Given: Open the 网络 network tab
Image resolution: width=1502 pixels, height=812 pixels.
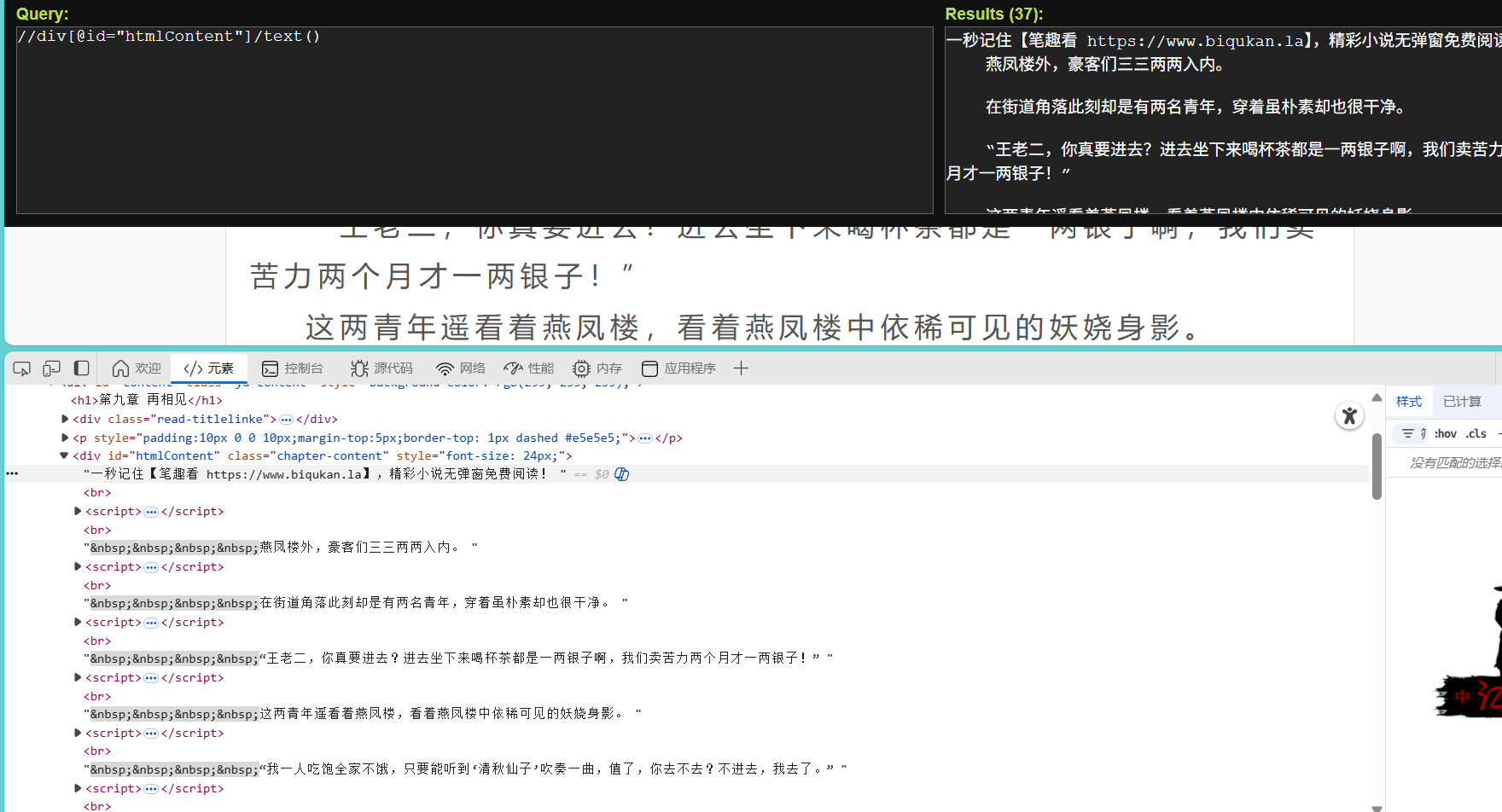Looking at the screenshot, I should [460, 368].
